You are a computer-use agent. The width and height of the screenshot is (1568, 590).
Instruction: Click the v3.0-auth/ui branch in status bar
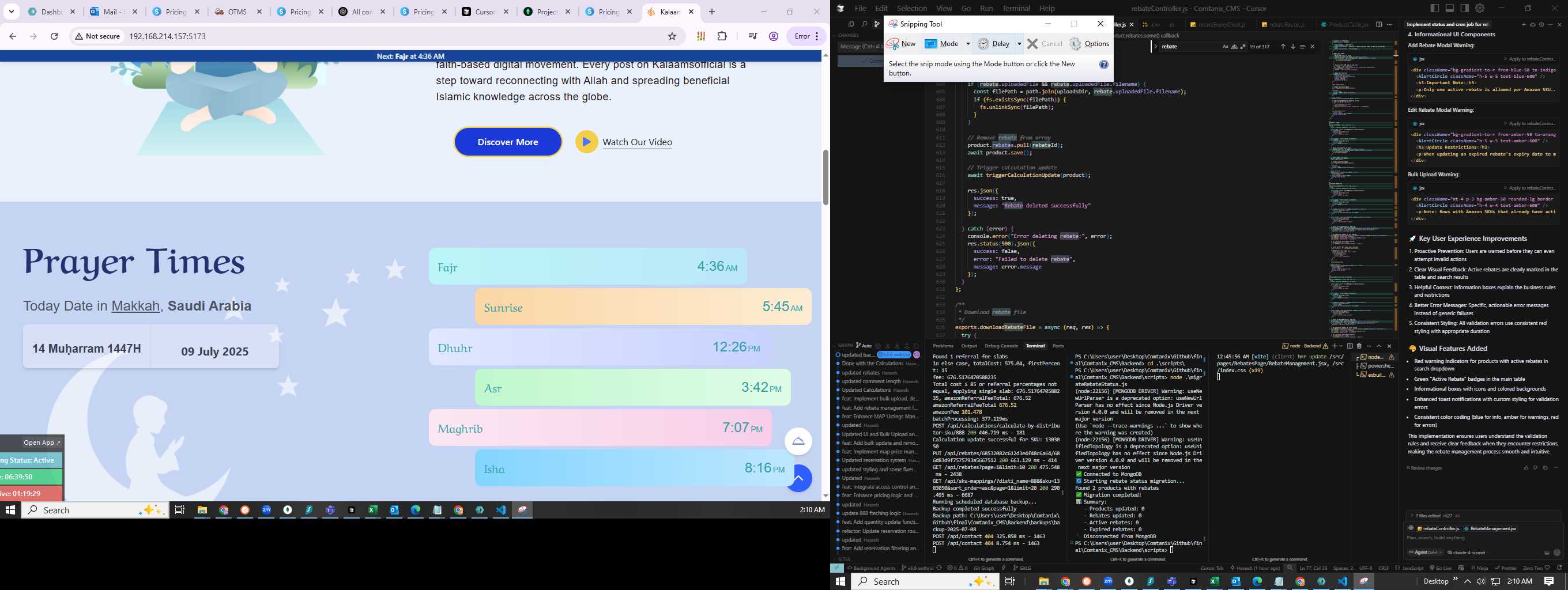[918, 568]
